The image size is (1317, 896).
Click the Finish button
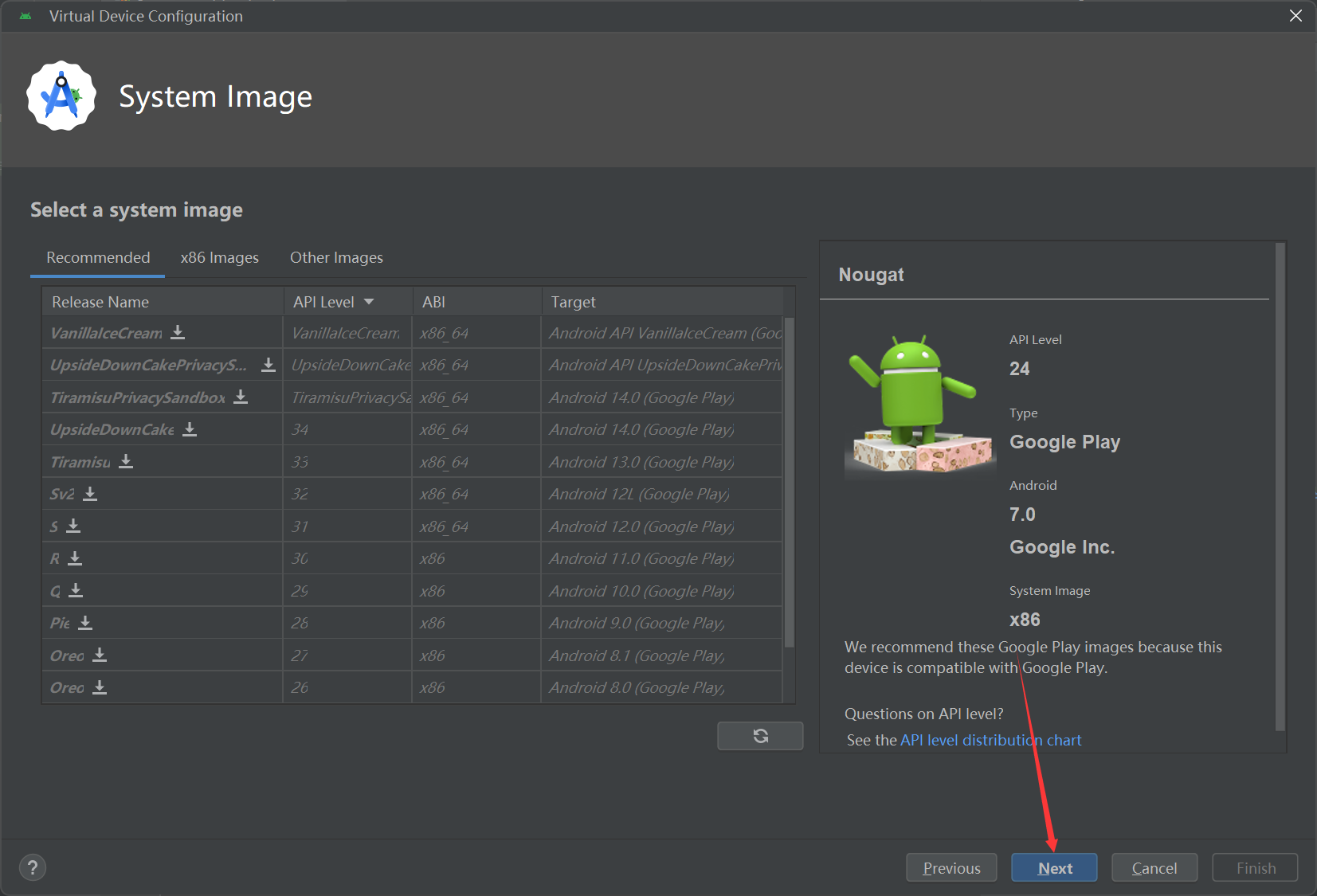1255,868
